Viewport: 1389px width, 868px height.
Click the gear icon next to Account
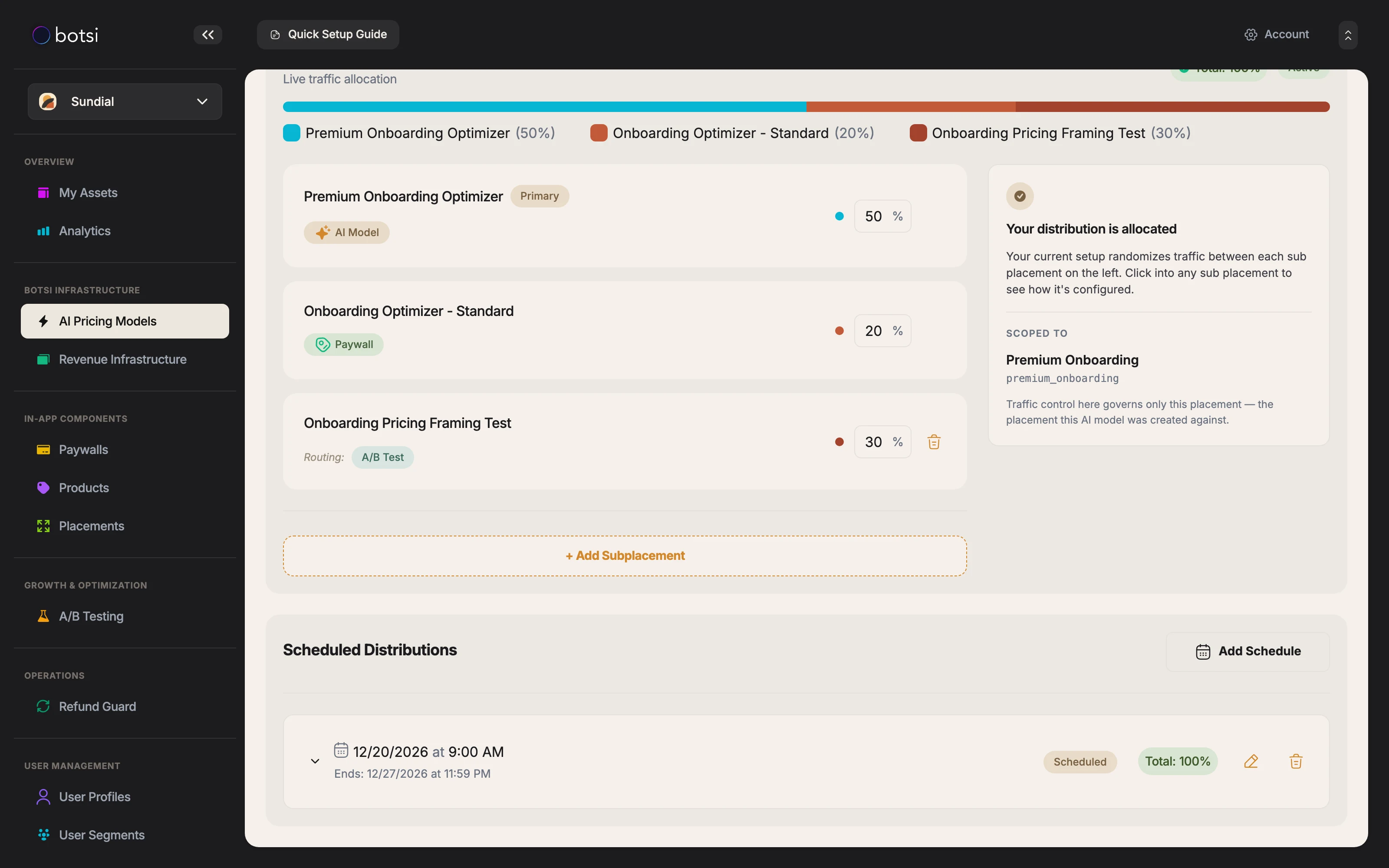click(x=1251, y=34)
